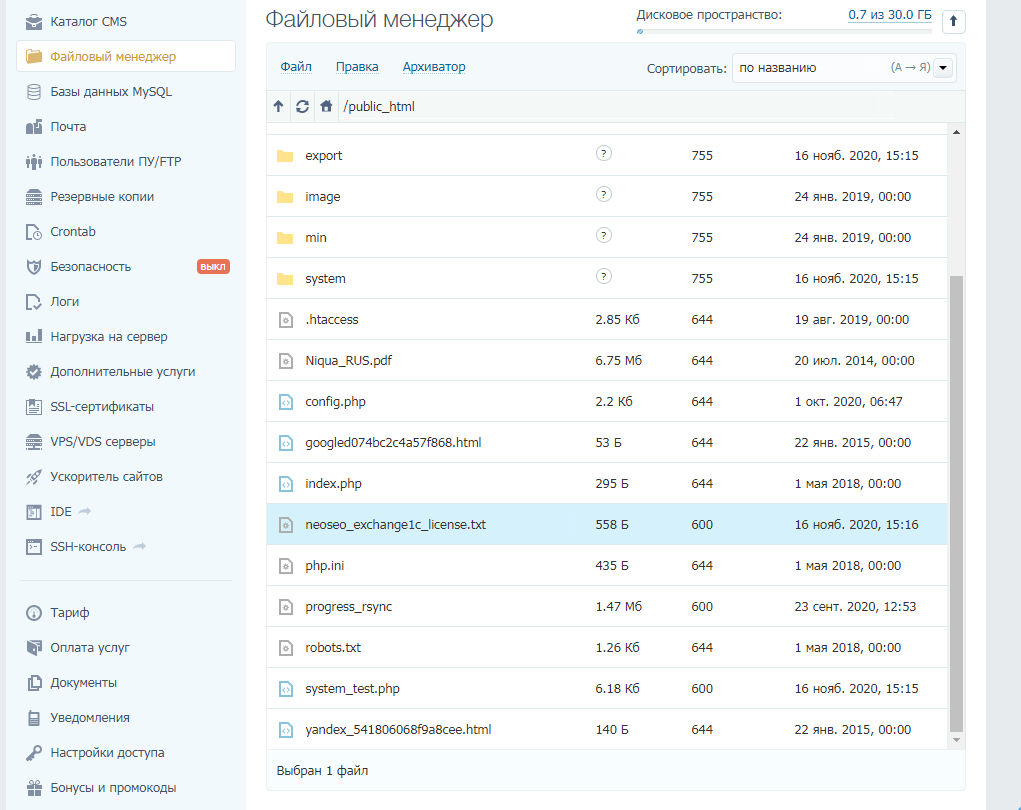Go up one directory level arrow
This screenshot has height=810, width=1021.
point(279,106)
